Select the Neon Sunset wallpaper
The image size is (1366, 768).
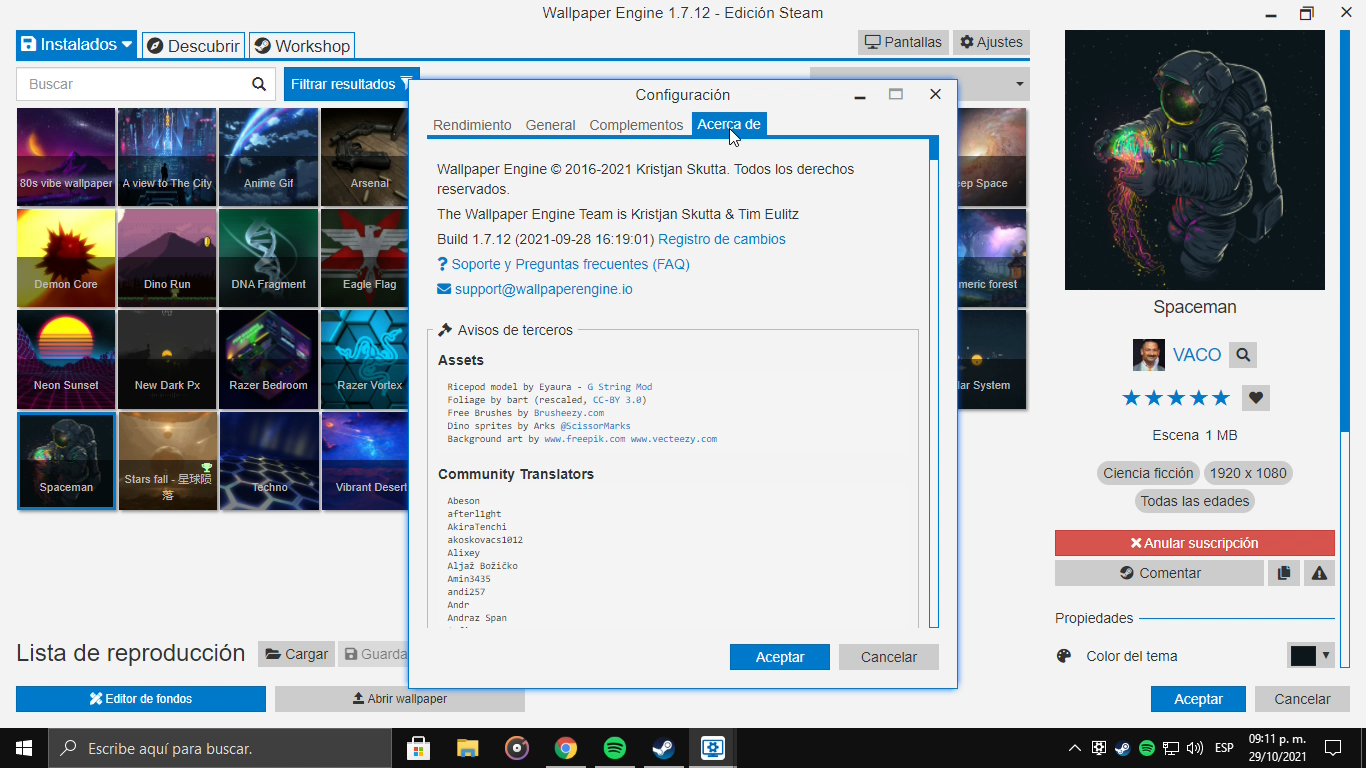pyautogui.click(x=66, y=359)
